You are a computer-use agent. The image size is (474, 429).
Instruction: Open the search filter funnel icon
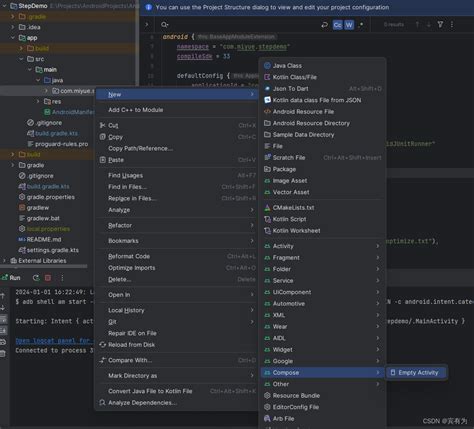point(440,25)
